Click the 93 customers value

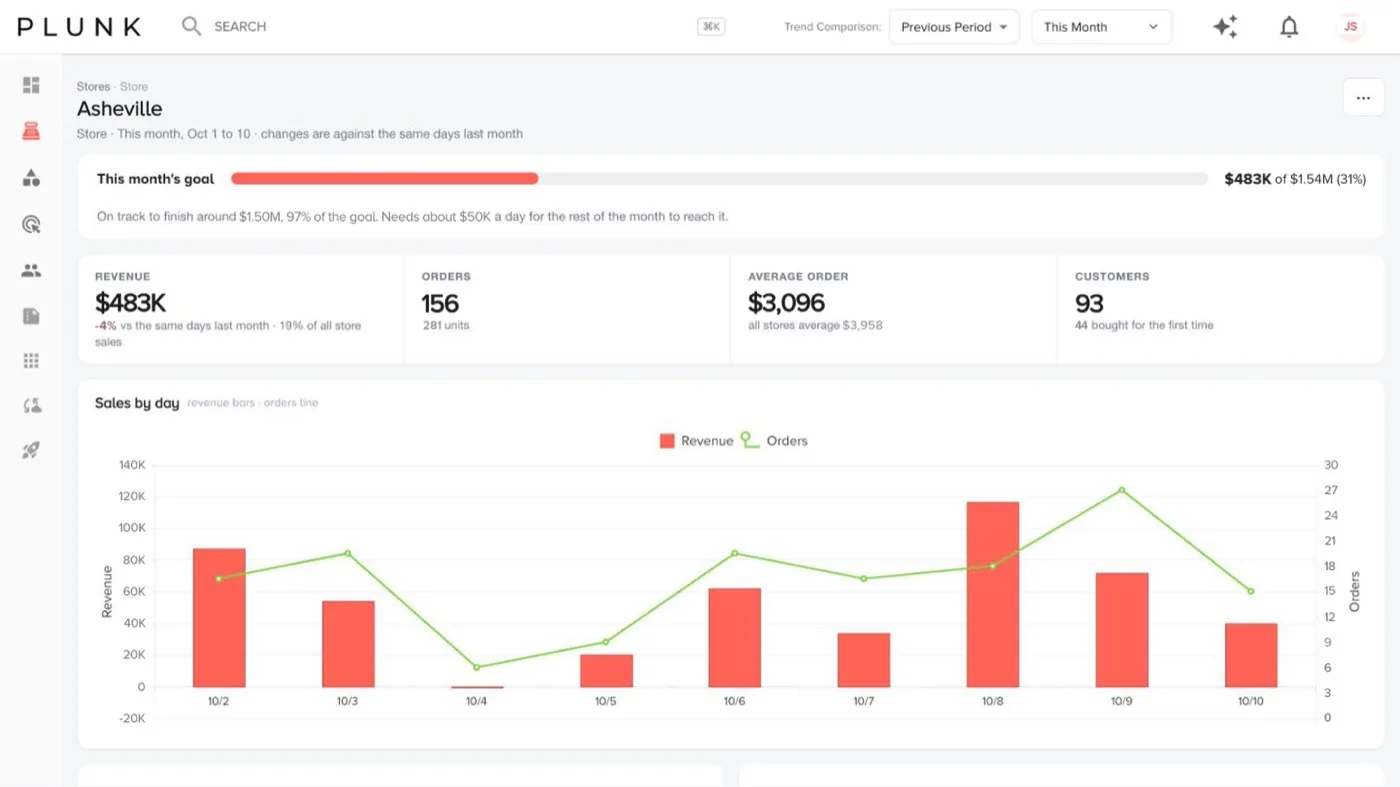pyautogui.click(x=1089, y=303)
